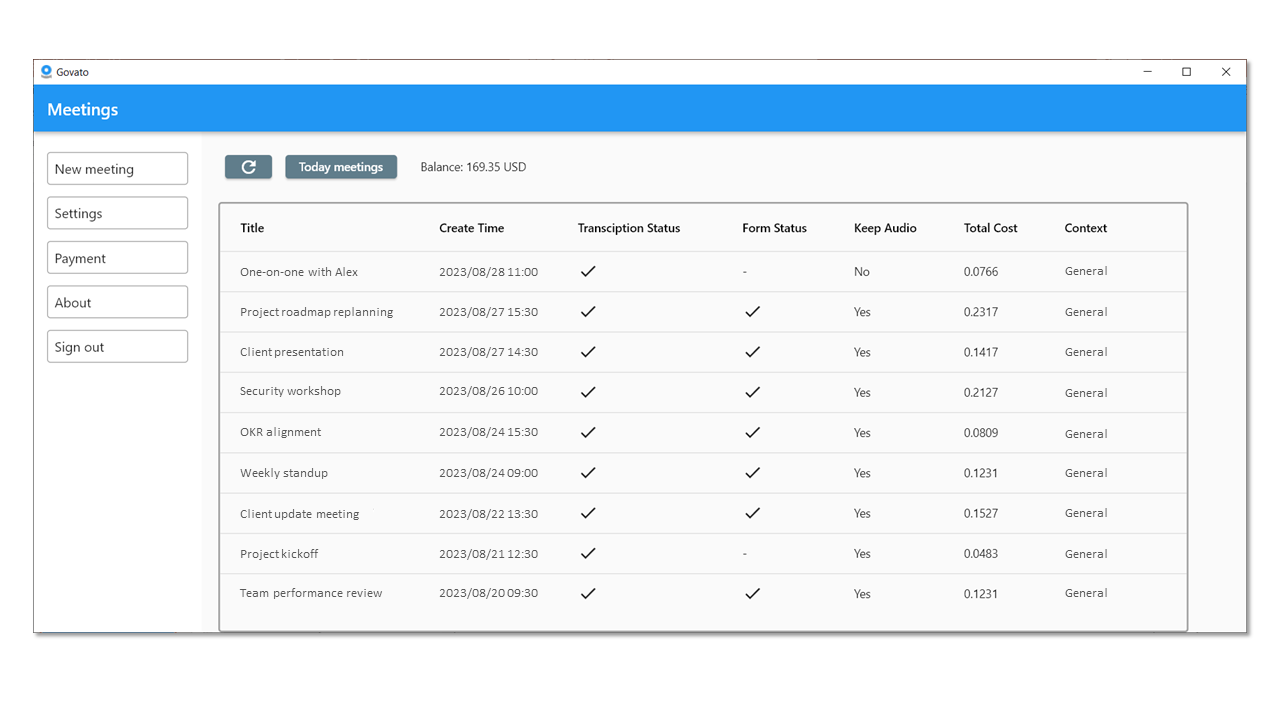1280x720 pixels.
Task: Select the Client presentation meeting row
Action: (703, 352)
